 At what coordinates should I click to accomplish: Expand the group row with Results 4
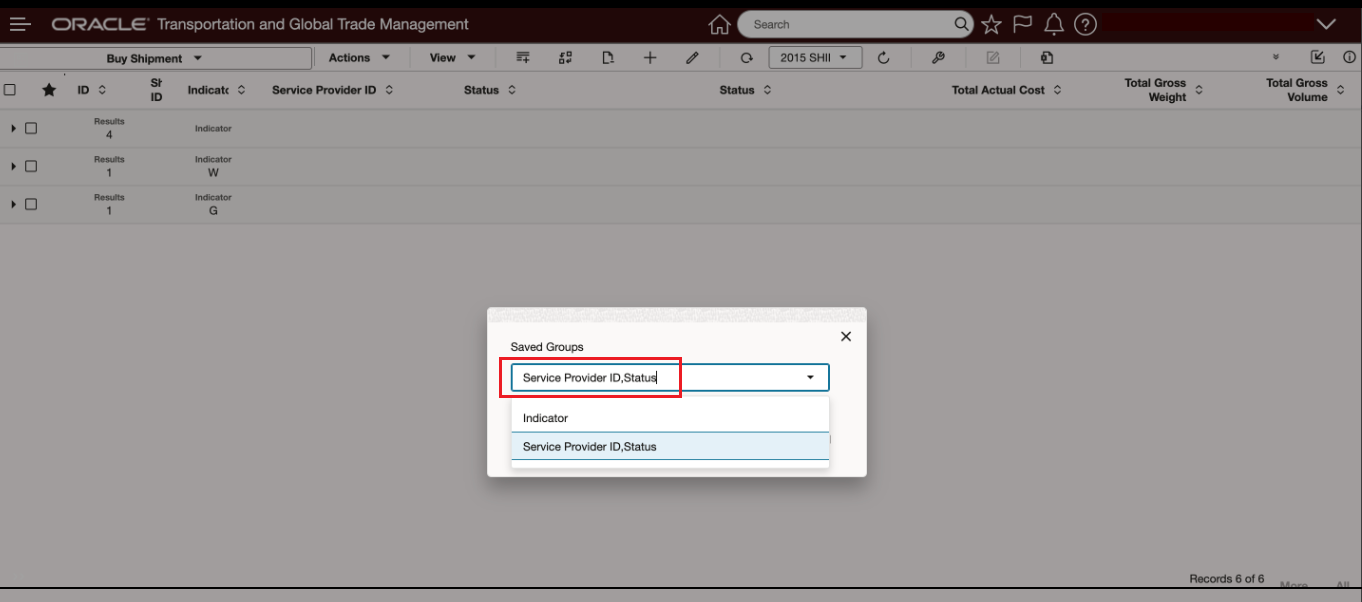[x=13, y=128]
